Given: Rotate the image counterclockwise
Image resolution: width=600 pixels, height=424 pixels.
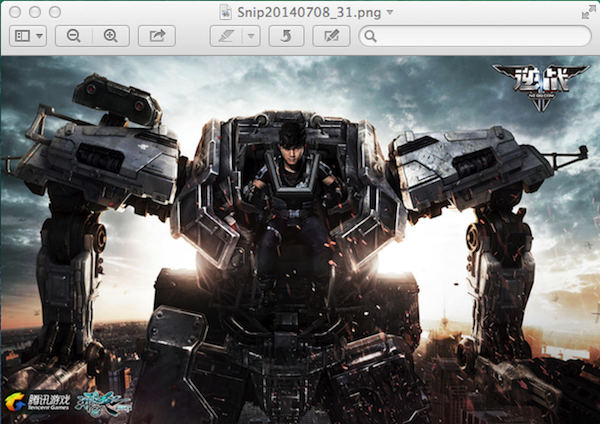Looking at the screenshot, I should [286, 36].
